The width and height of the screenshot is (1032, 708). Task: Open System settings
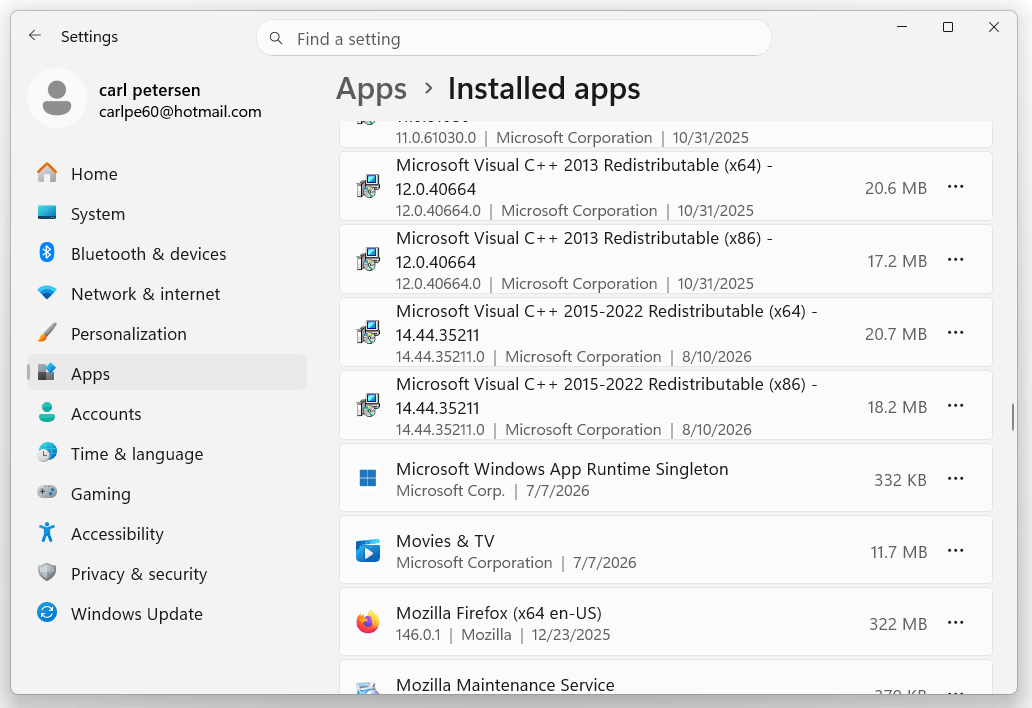[167, 214]
